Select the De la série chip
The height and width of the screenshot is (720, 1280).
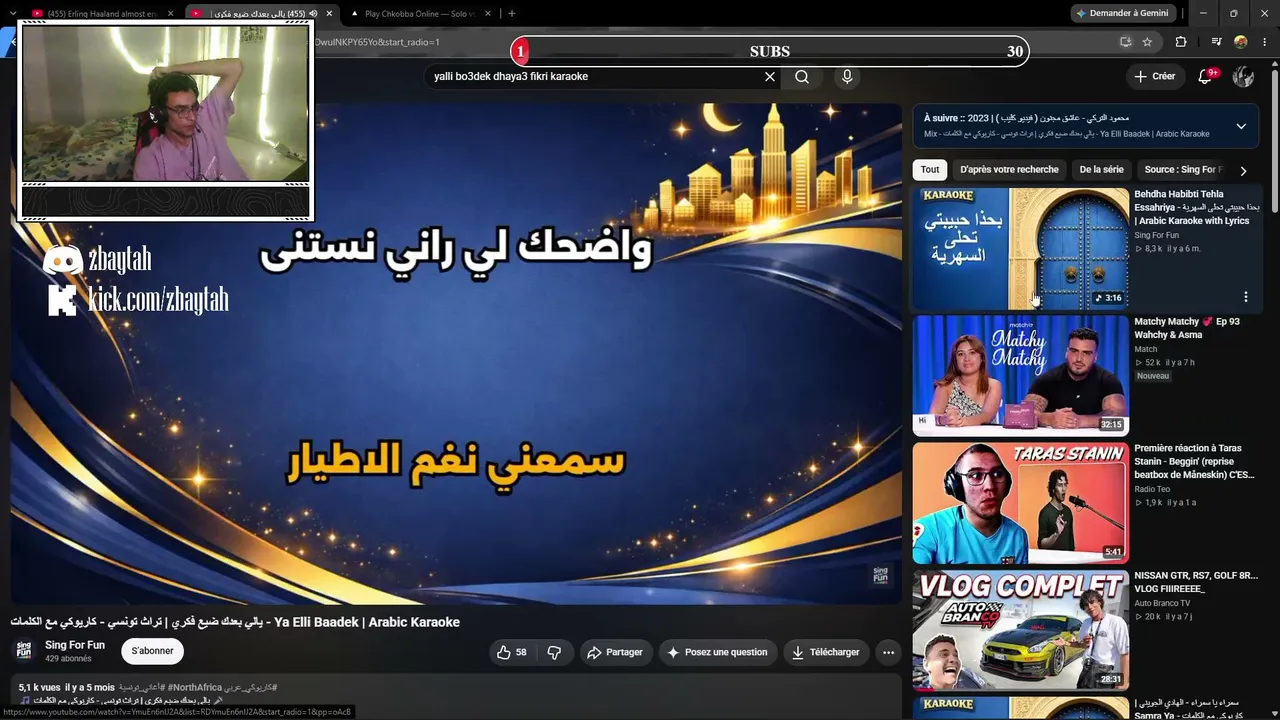pyautogui.click(x=1102, y=170)
